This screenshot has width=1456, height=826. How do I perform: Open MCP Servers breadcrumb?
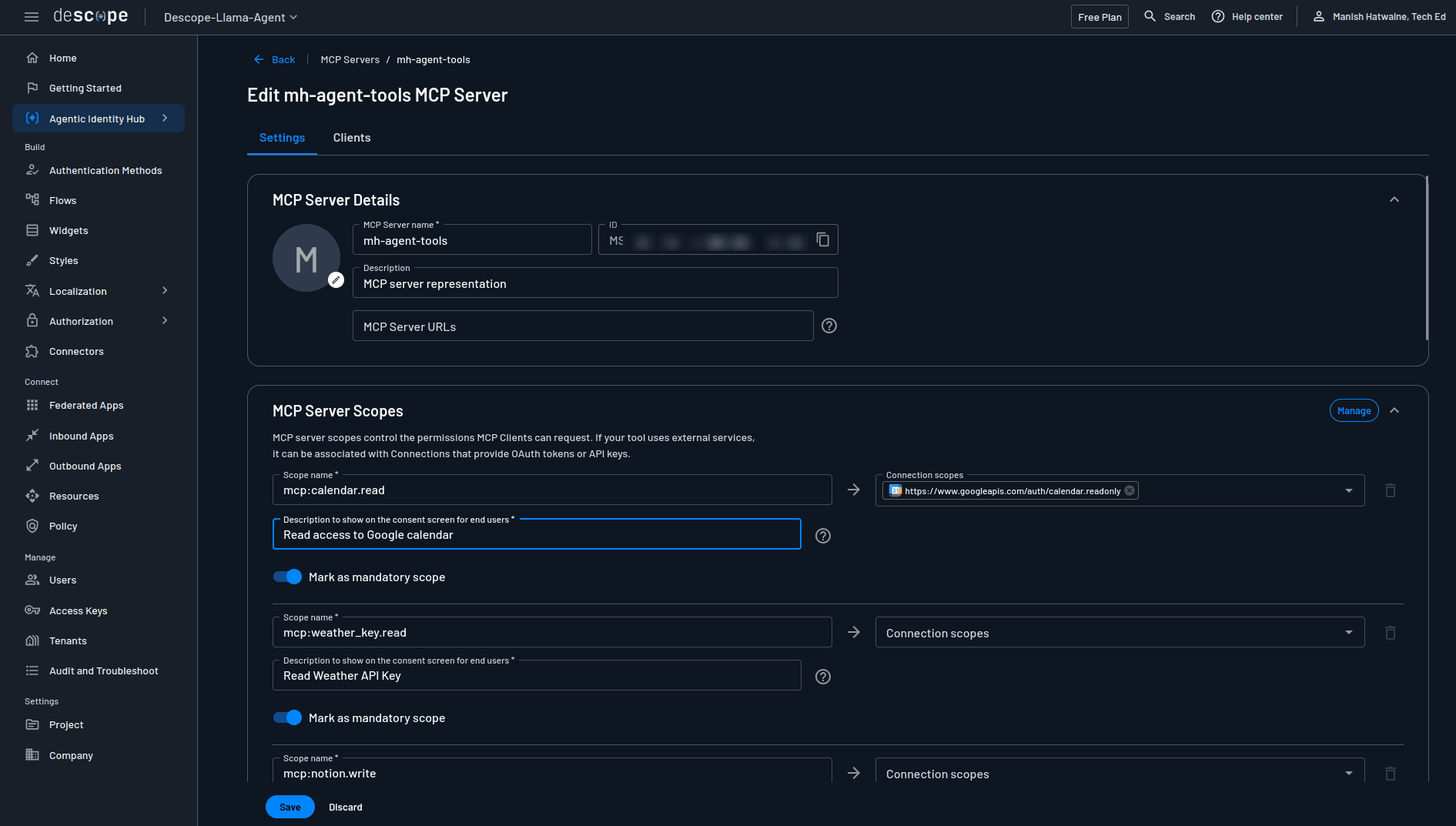tap(350, 59)
